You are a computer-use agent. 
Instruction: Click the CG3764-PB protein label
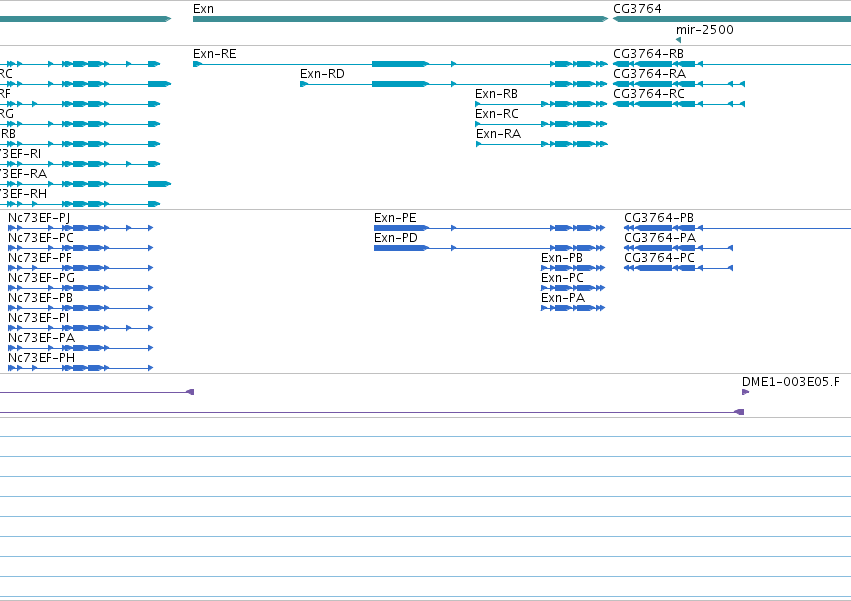tap(659, 218)
